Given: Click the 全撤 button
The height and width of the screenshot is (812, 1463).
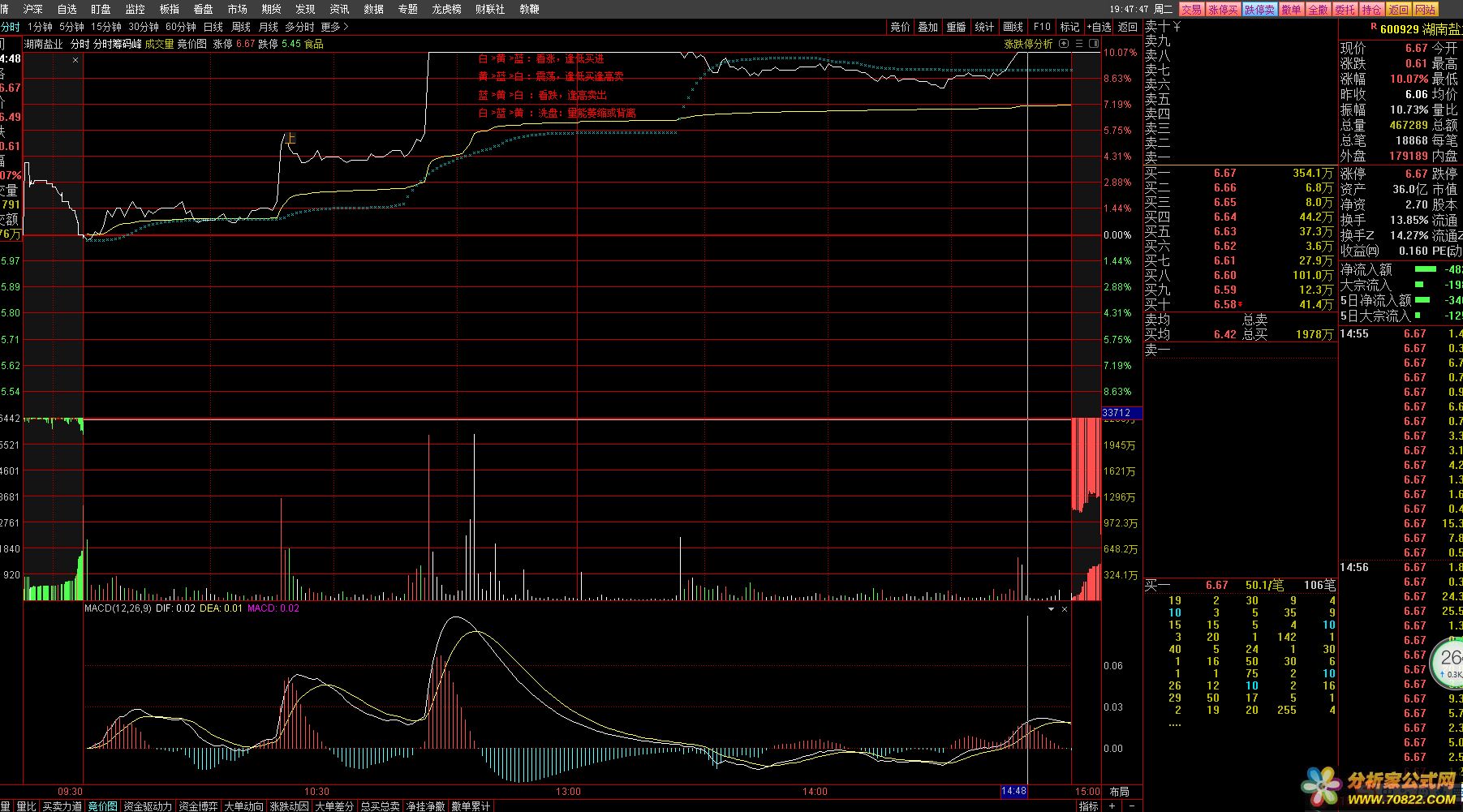Looking at the screenshot, I should click(1318, 10).
